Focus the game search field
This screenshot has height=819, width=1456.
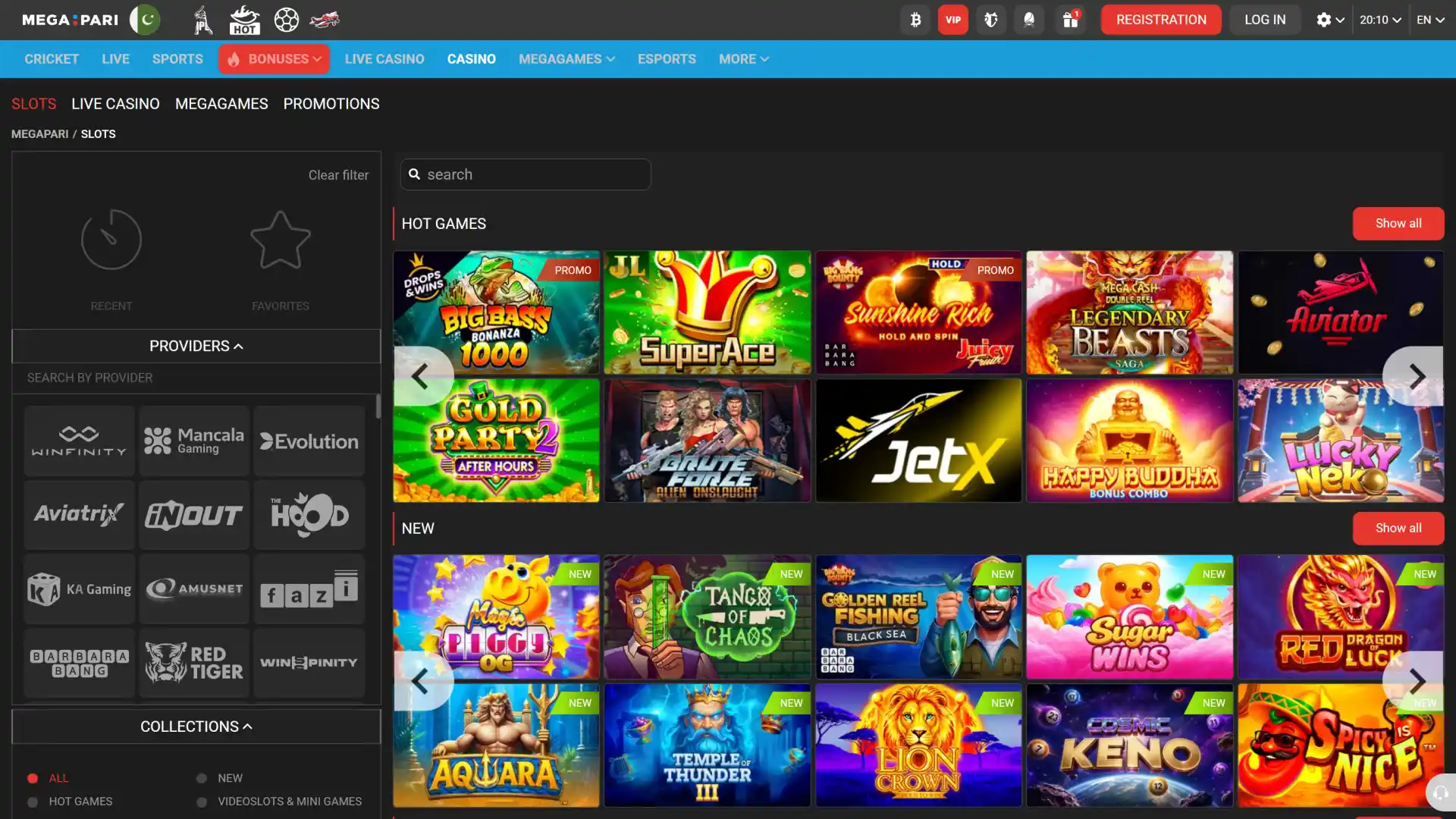click(x=526, y=174)
